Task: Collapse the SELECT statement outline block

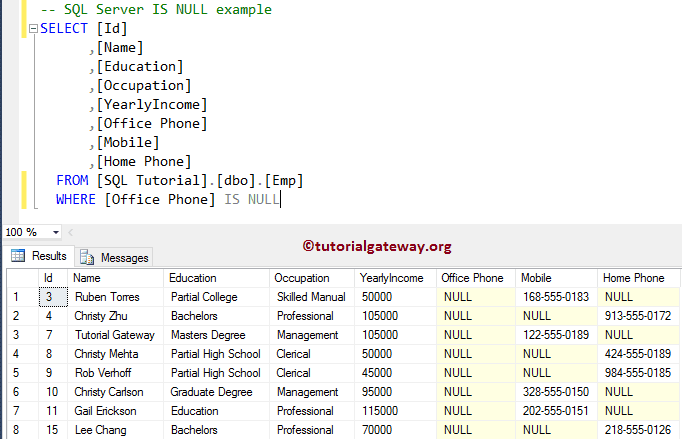Action: click(x=33, y=29)
